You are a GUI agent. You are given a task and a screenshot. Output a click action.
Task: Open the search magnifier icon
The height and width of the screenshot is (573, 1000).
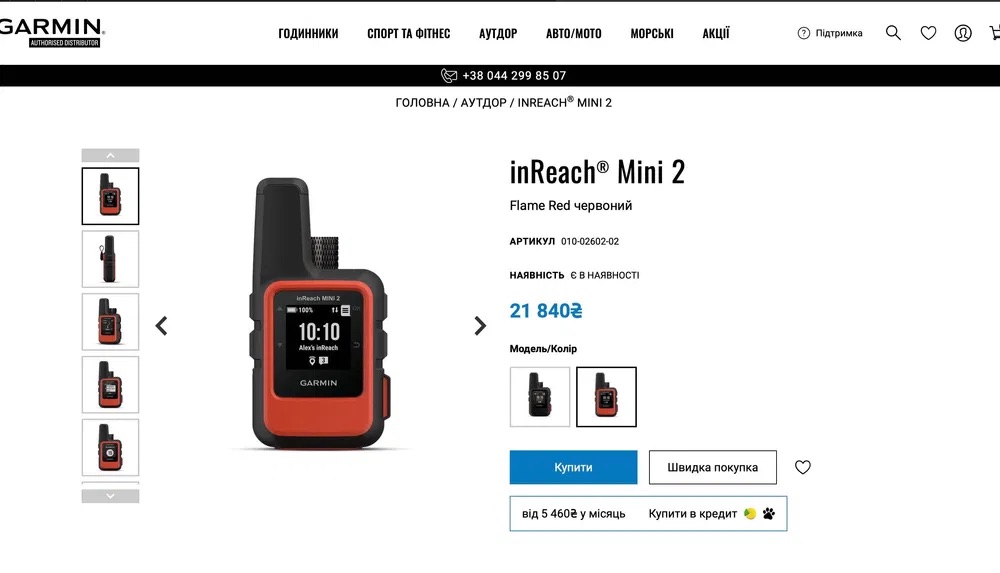coord(893,33)
